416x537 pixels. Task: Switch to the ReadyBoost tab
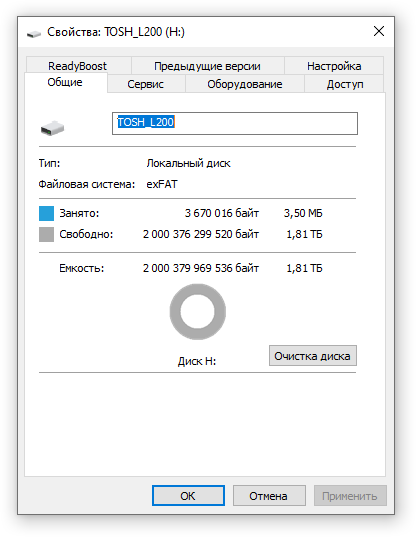tap(78, 65)
